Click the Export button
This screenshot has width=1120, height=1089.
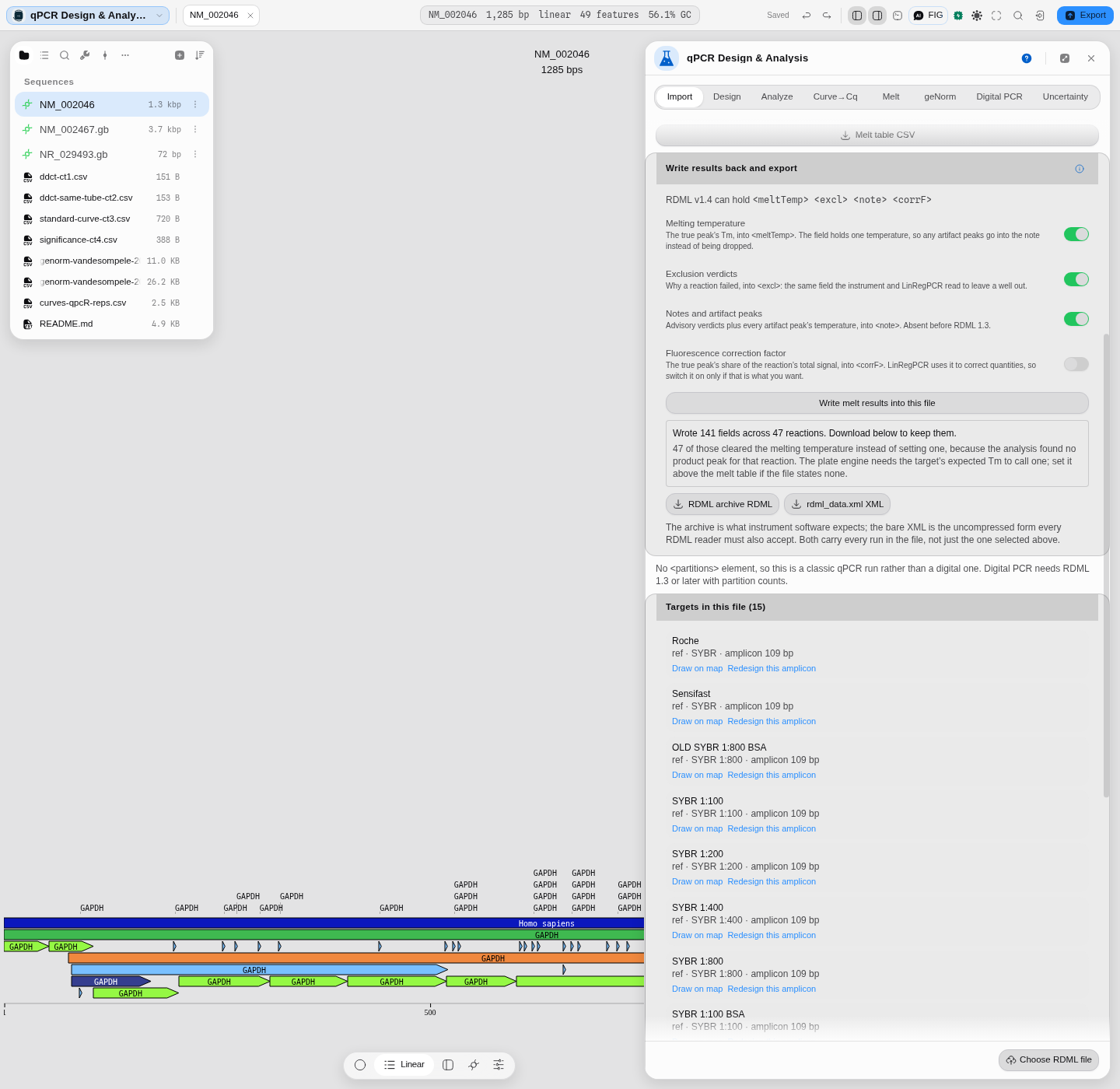1085,16
